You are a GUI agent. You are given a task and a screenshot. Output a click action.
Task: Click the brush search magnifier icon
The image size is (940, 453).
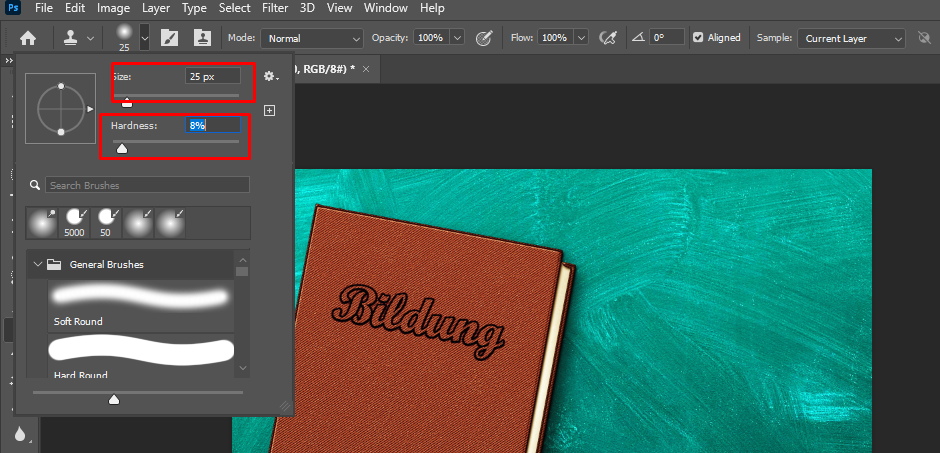(x=35, y=185)
